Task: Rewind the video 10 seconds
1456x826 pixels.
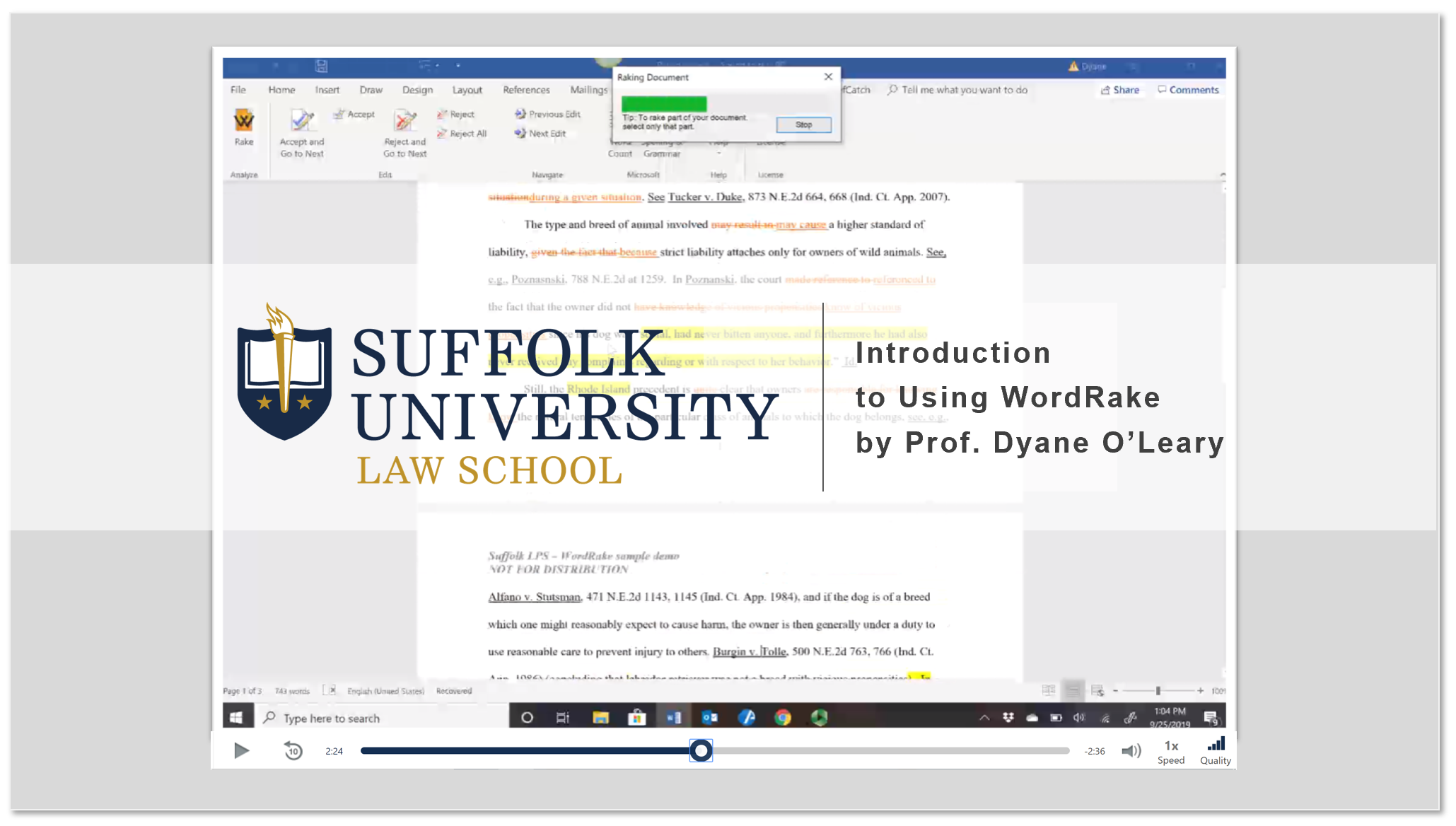Action: click(293, 750)
